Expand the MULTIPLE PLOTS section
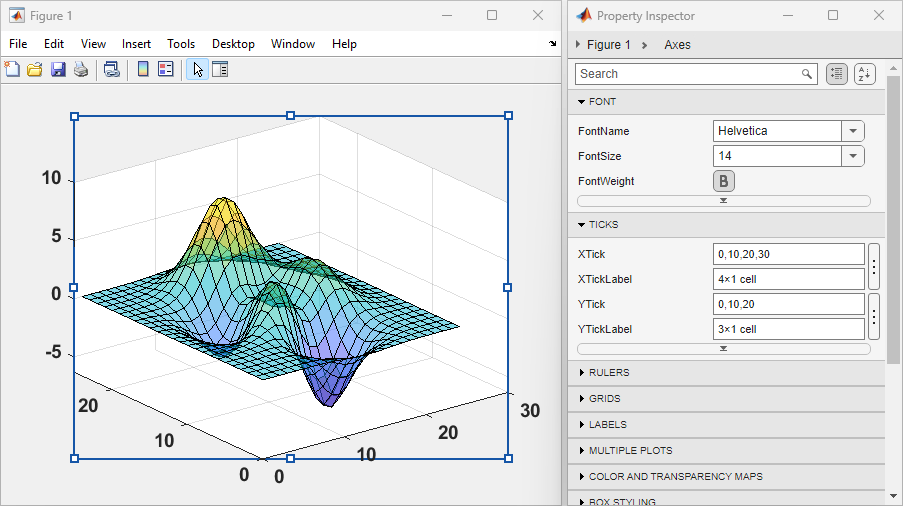 point(582,451)
